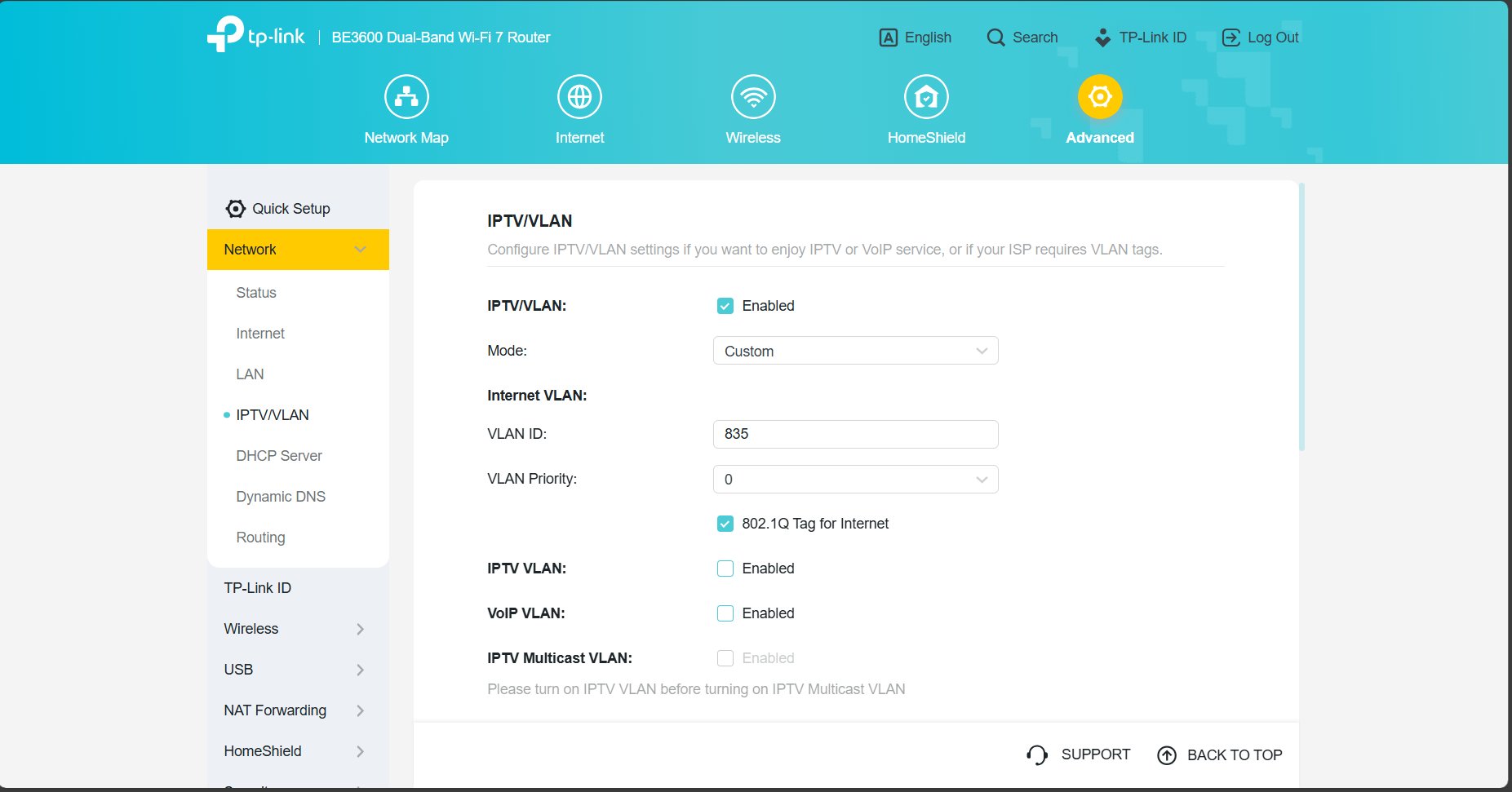Click BE3600 Dual-Band Wi-Fi 7 Router text
The height and width of the screenshot is (792, 1512).
pyautogui.click(x=441, y=38)
